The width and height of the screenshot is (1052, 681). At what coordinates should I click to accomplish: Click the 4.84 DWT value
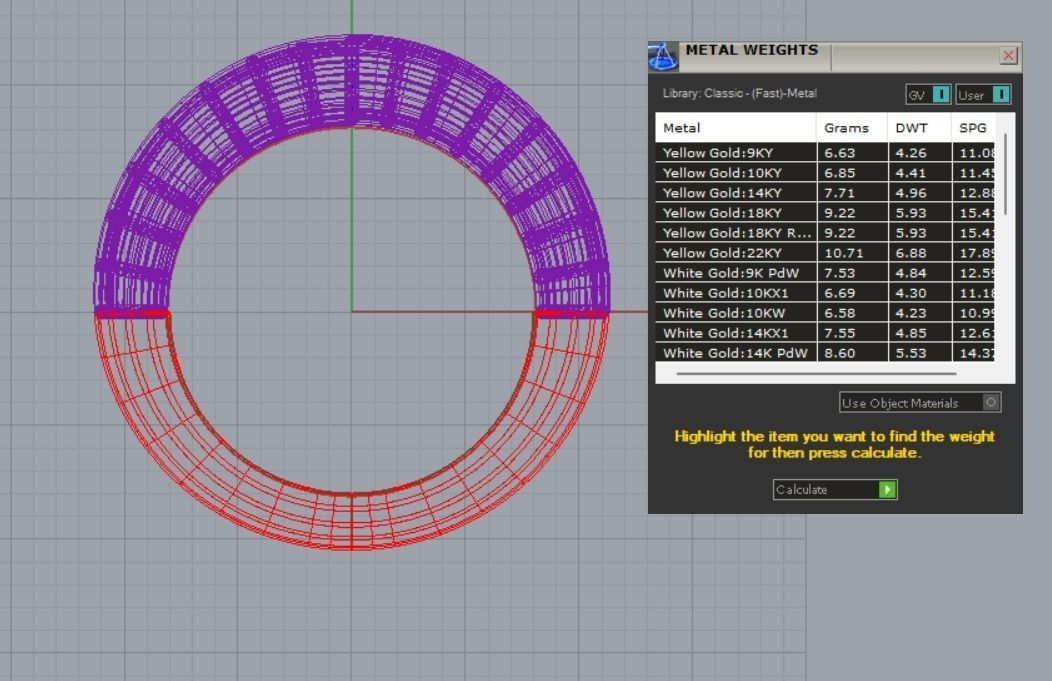coord(910,273)
